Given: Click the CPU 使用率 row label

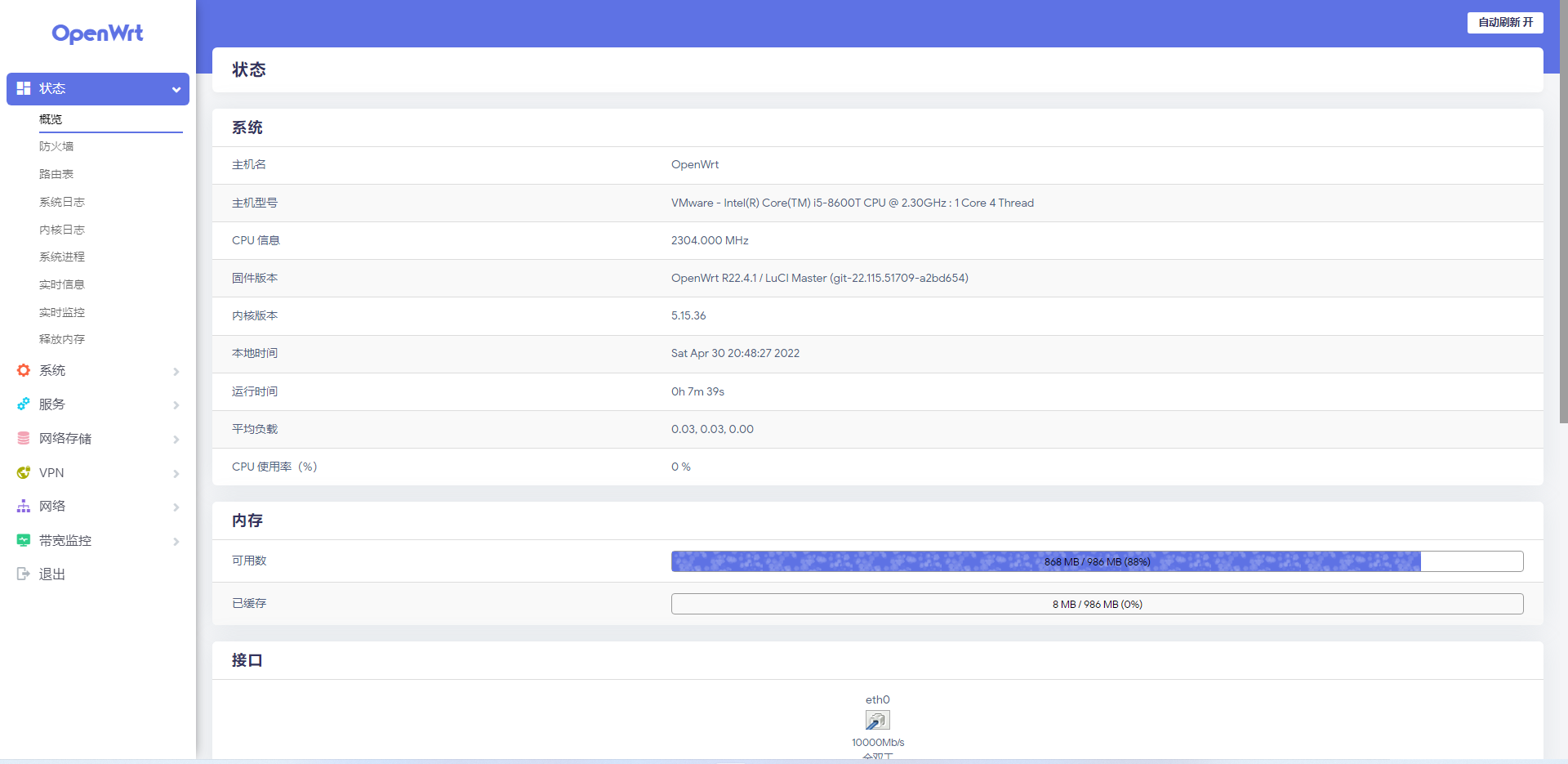Looking at the screenshot, I should (x=274, y=467).
